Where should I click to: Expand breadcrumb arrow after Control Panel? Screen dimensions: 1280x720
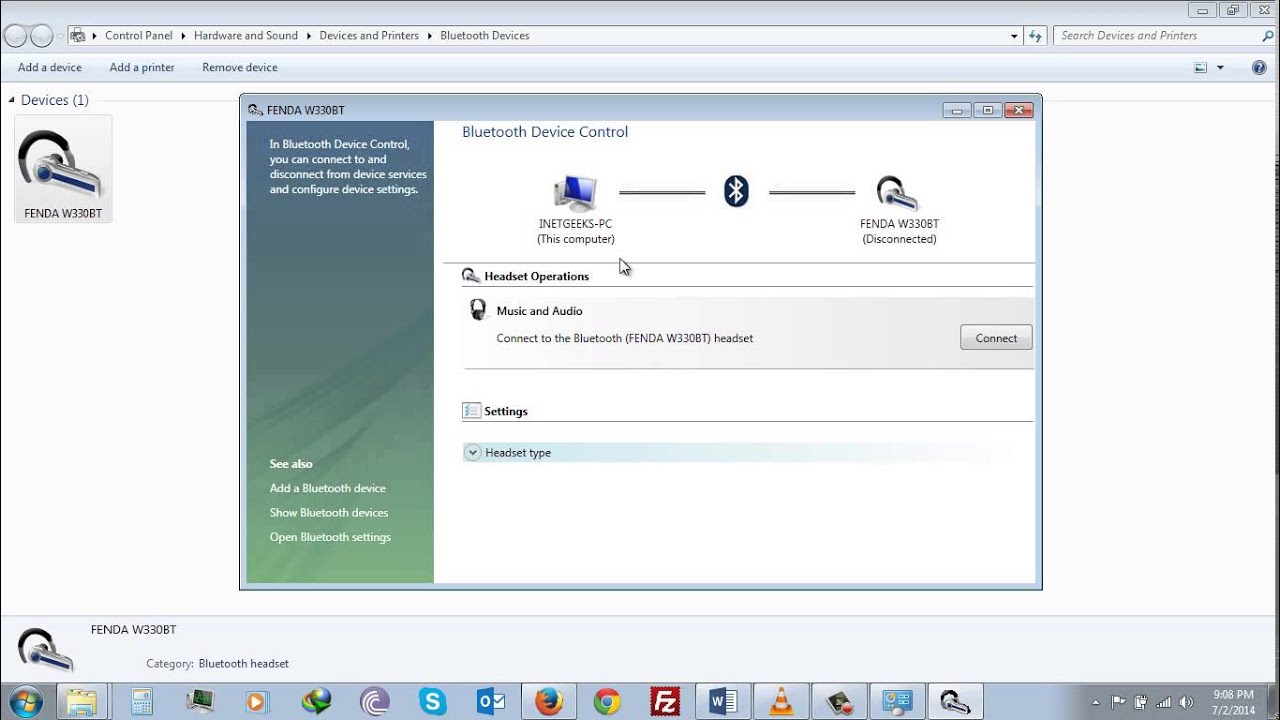183,35
